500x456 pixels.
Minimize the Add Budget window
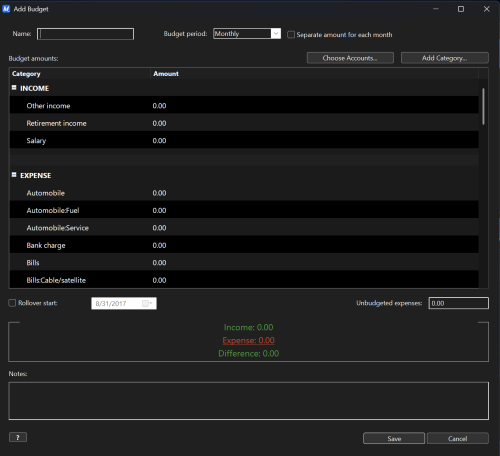[436, 9]
